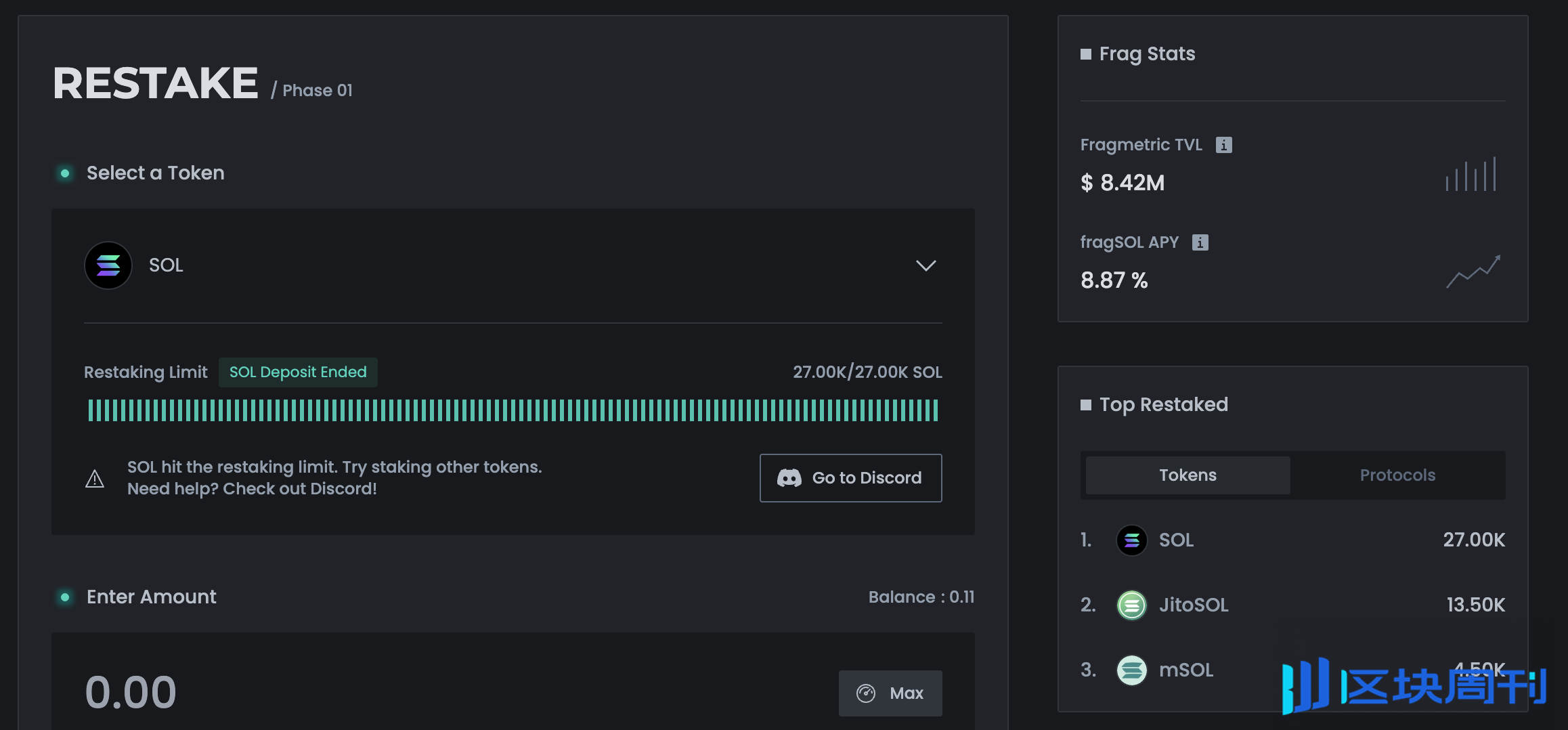Click the fragSOL APY info icon
1568x730 pixels.
[x=1200, y=242]
